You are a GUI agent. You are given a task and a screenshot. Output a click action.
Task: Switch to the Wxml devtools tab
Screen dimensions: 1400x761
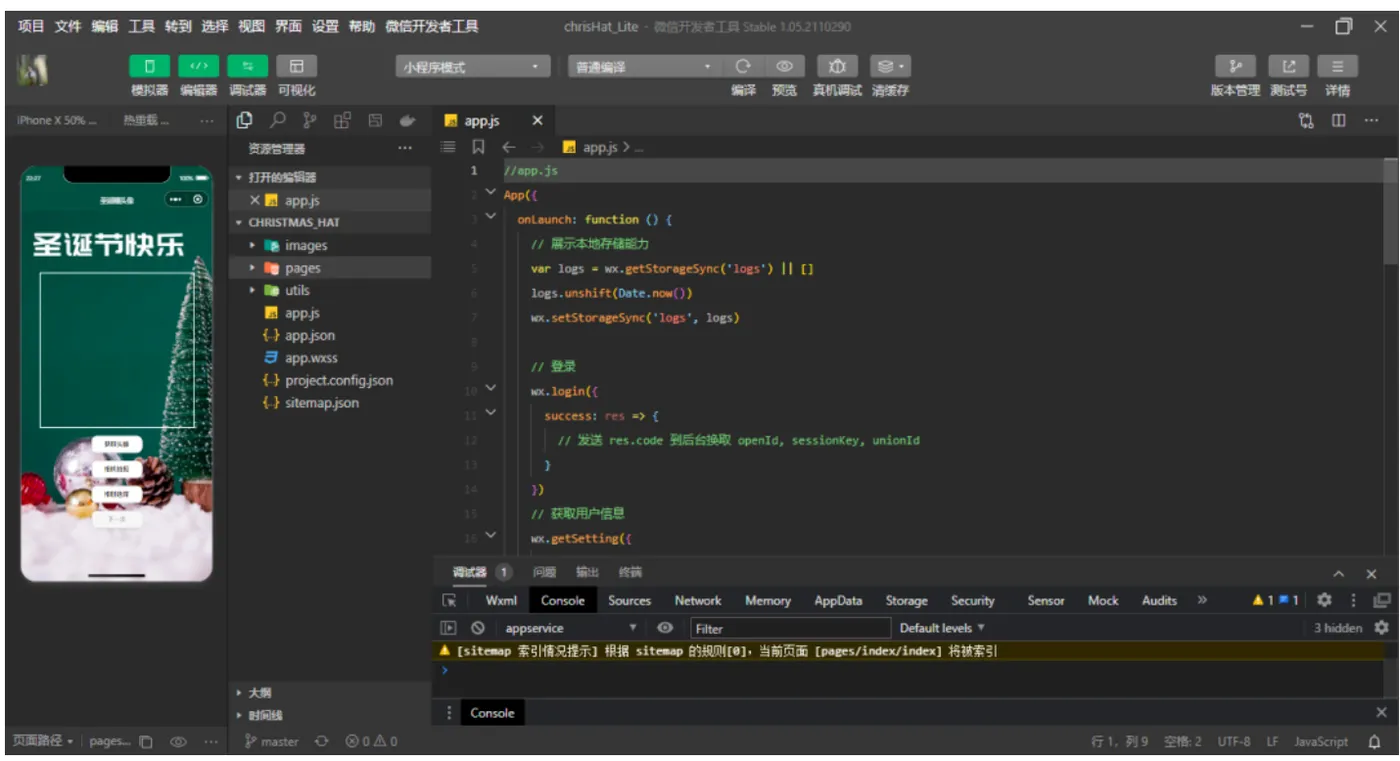(x=501, y=600)
